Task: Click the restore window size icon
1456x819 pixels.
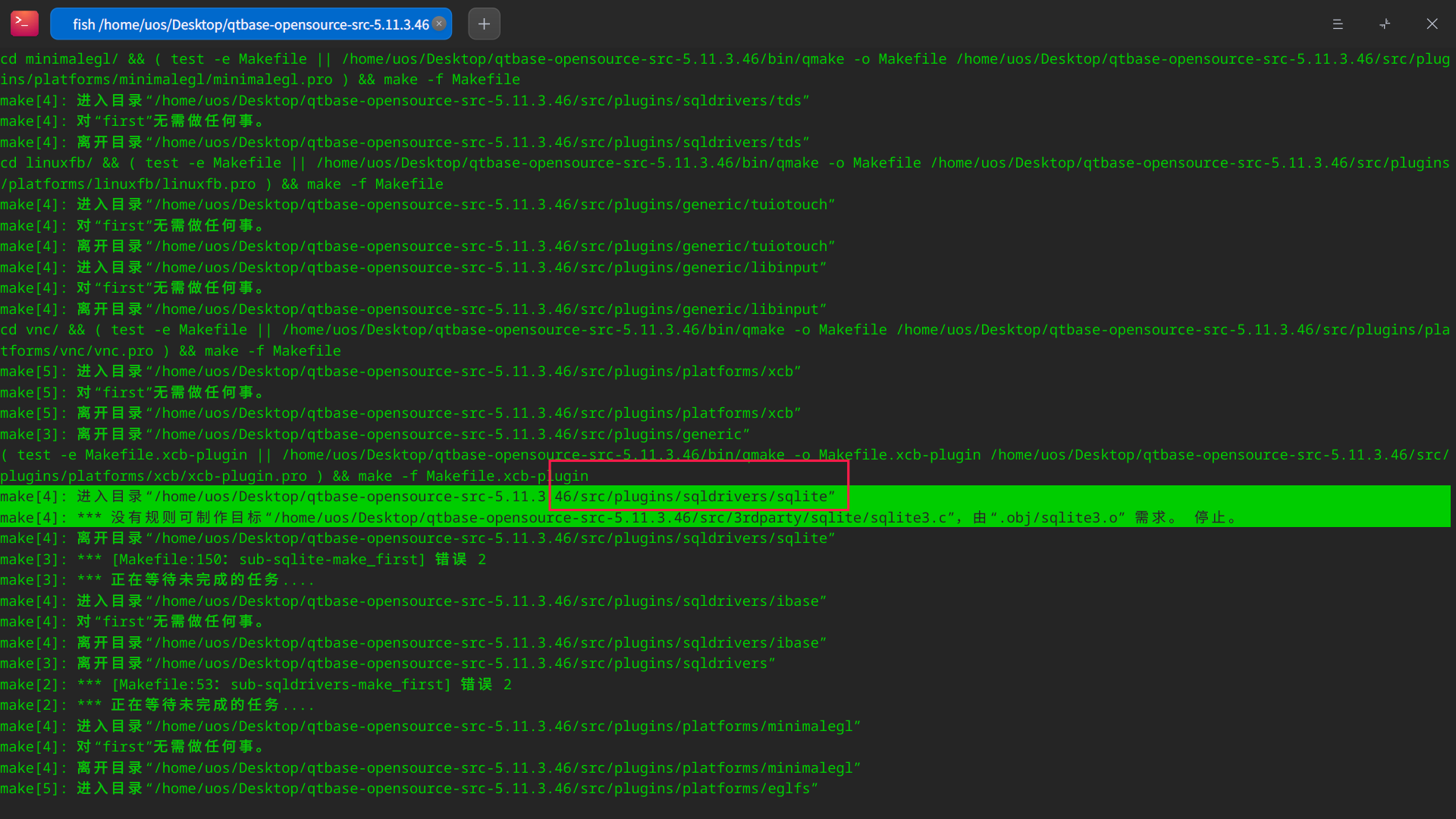Action: pos(1385,24)
